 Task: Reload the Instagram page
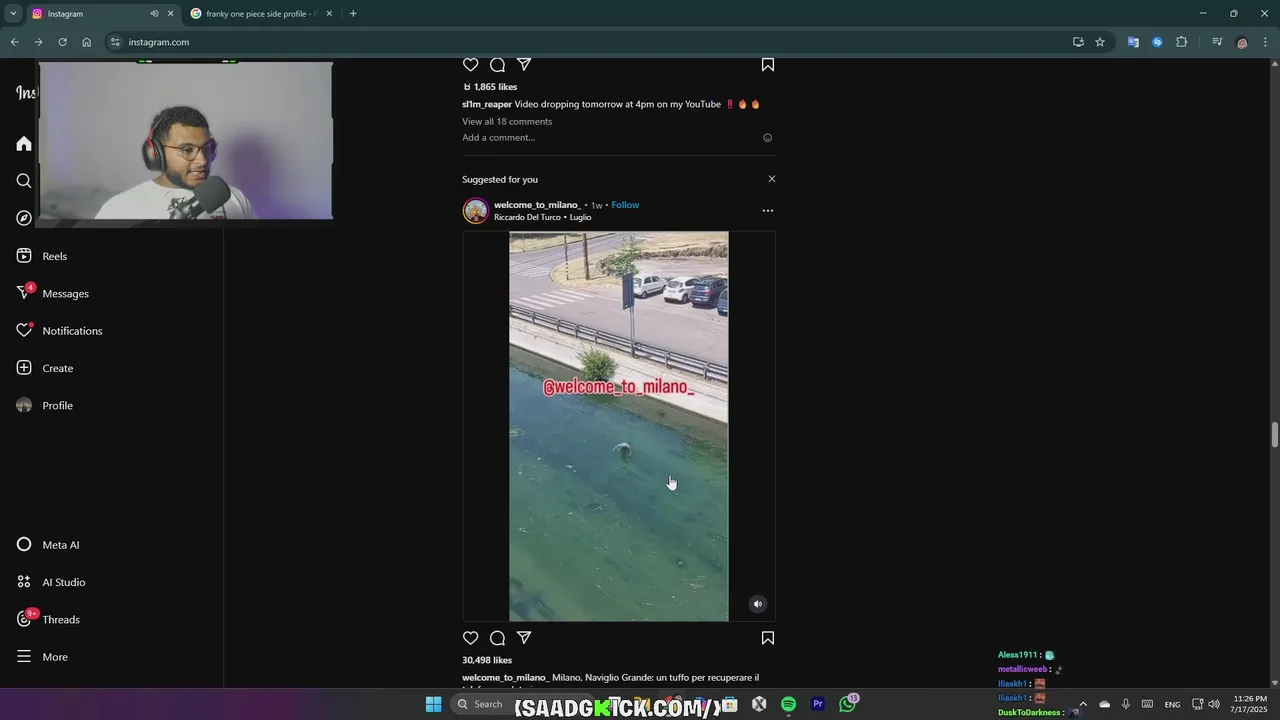pyautogui.click(x=62, y=42)
